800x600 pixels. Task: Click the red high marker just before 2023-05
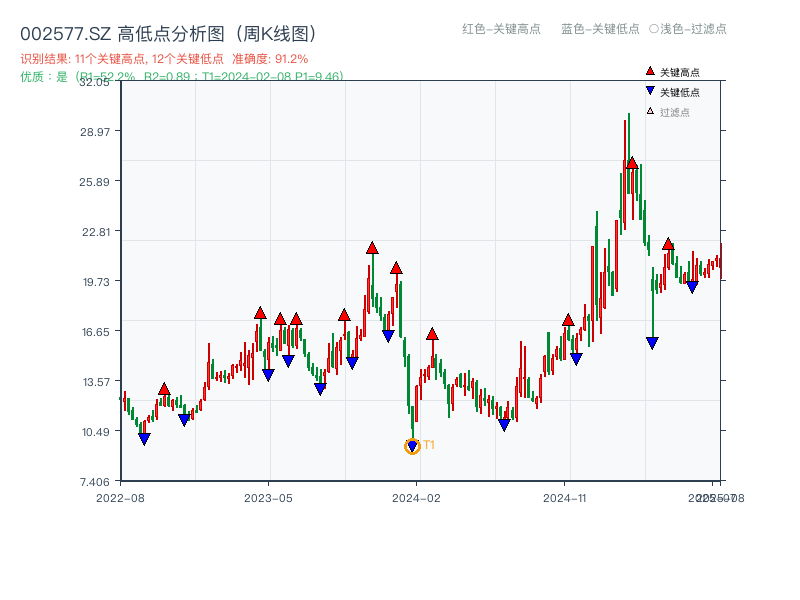point(260,313)
